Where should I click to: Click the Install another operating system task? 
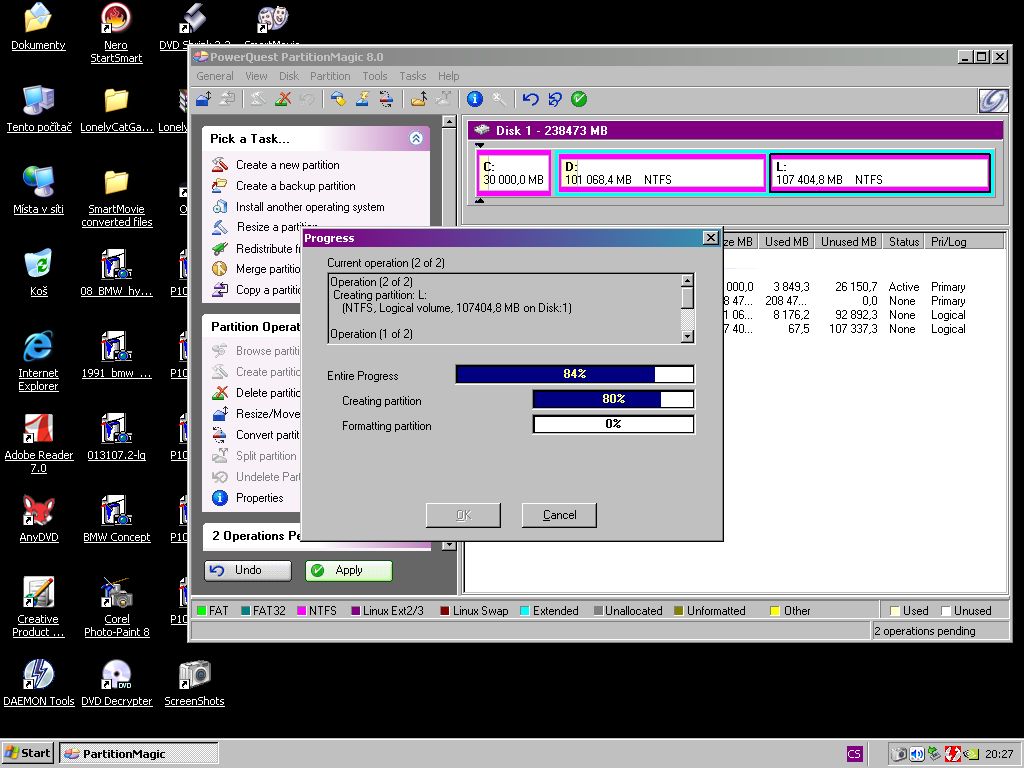[x=298, y=207]
